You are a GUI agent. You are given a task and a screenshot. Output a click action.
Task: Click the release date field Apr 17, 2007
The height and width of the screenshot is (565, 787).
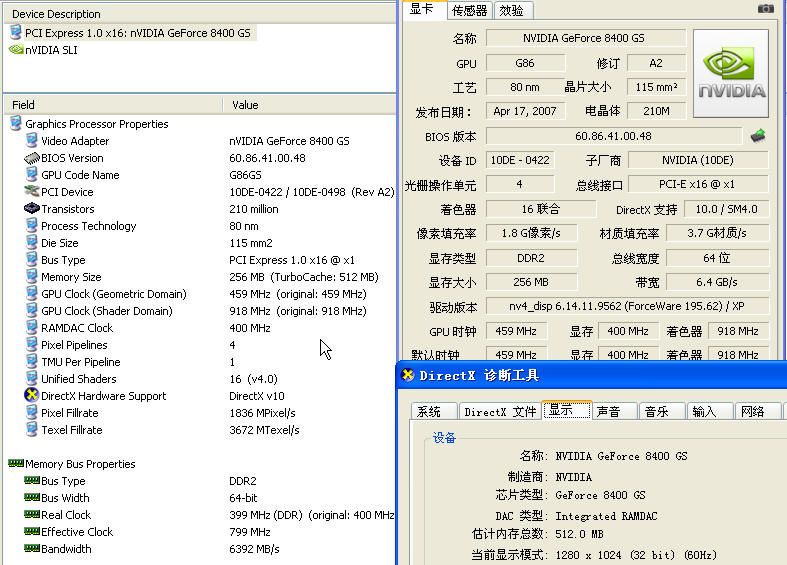(525, 111)
